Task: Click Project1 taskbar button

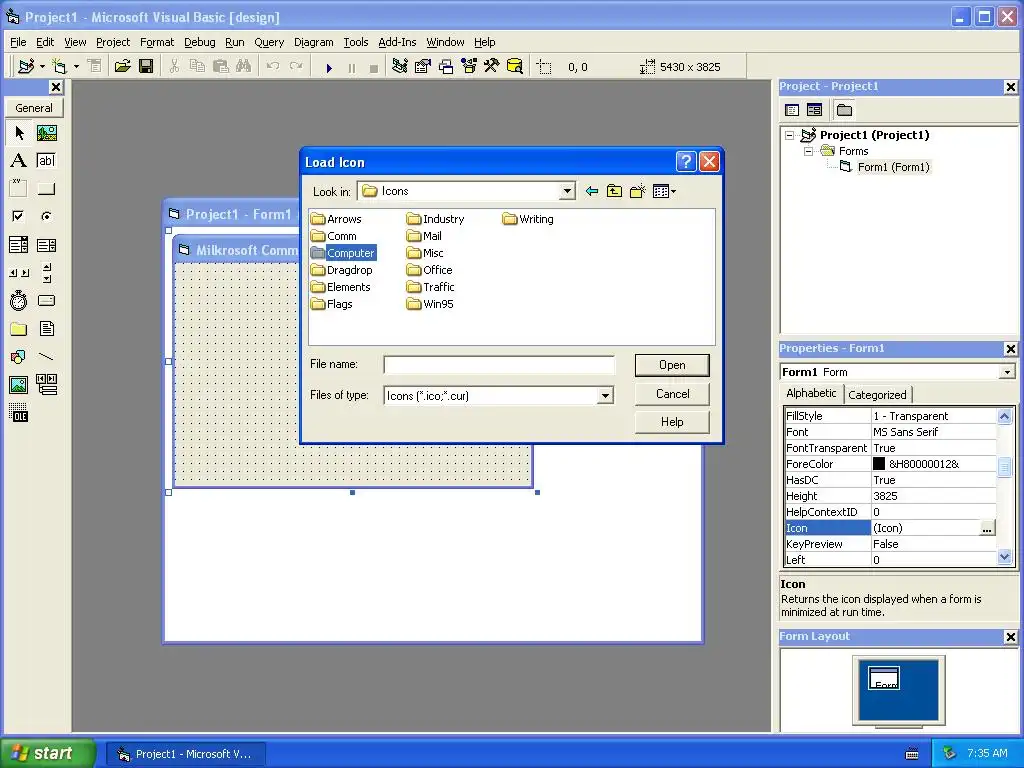Action: click(x=185, y=754)
